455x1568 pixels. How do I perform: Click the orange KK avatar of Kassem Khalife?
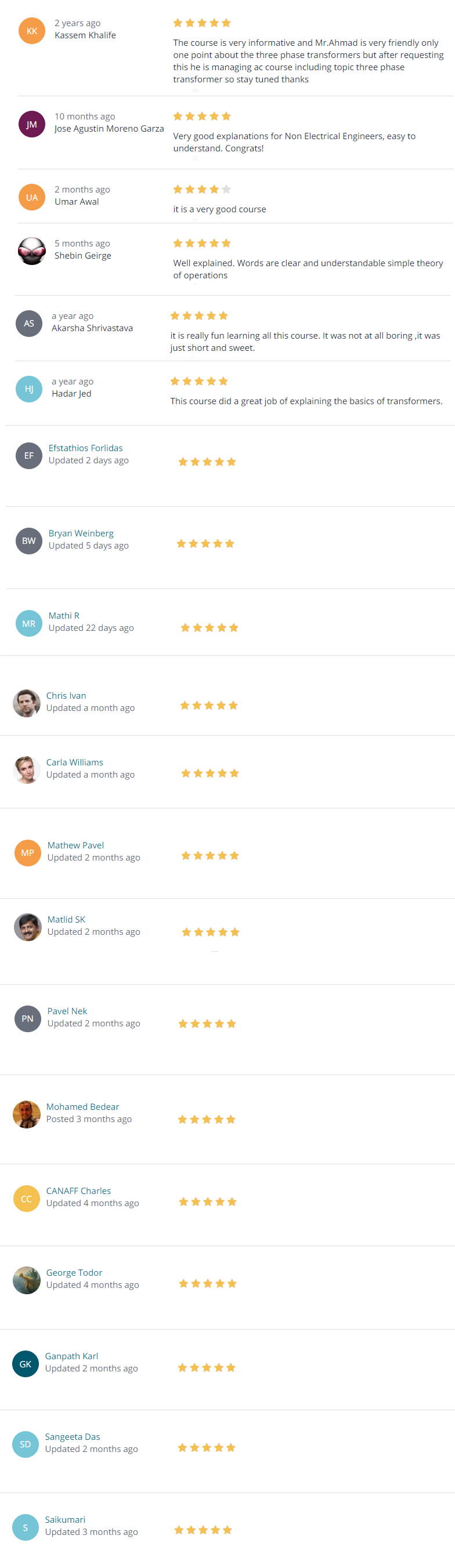[x=32, y=31]
